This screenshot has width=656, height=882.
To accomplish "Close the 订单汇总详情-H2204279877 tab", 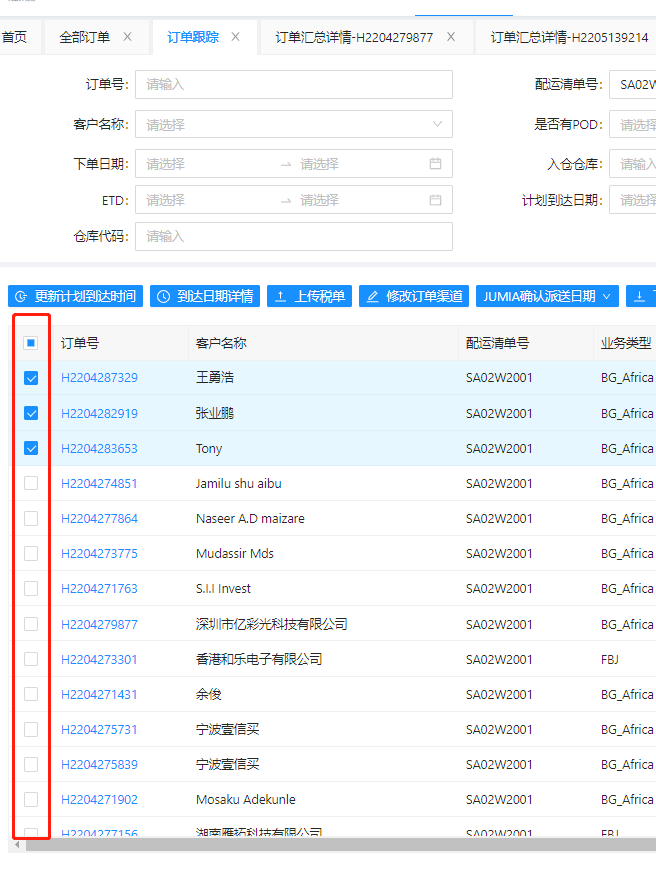I will click(451, 37).
